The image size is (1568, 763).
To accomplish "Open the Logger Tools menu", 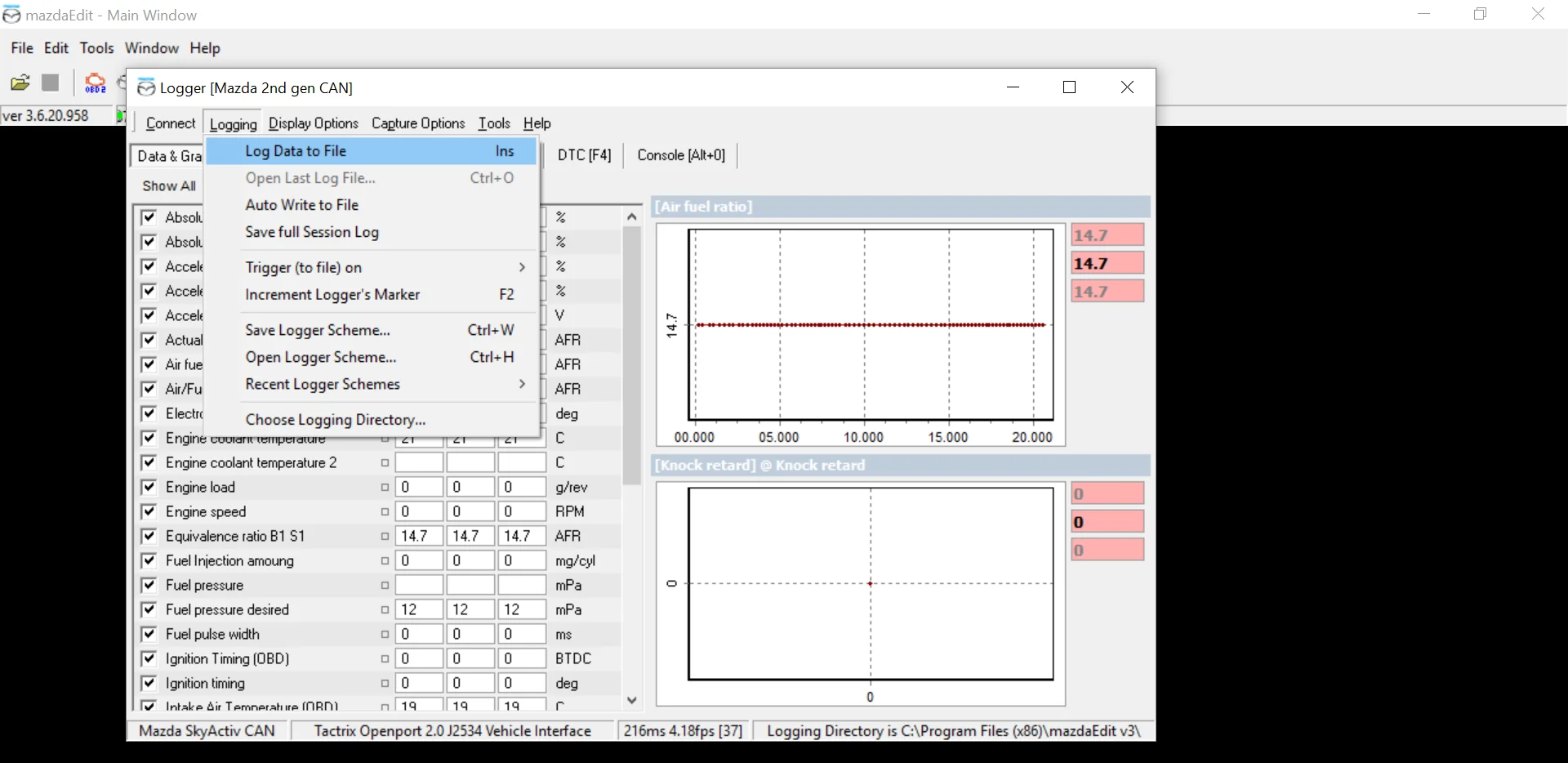I will (x=494, y=123).
